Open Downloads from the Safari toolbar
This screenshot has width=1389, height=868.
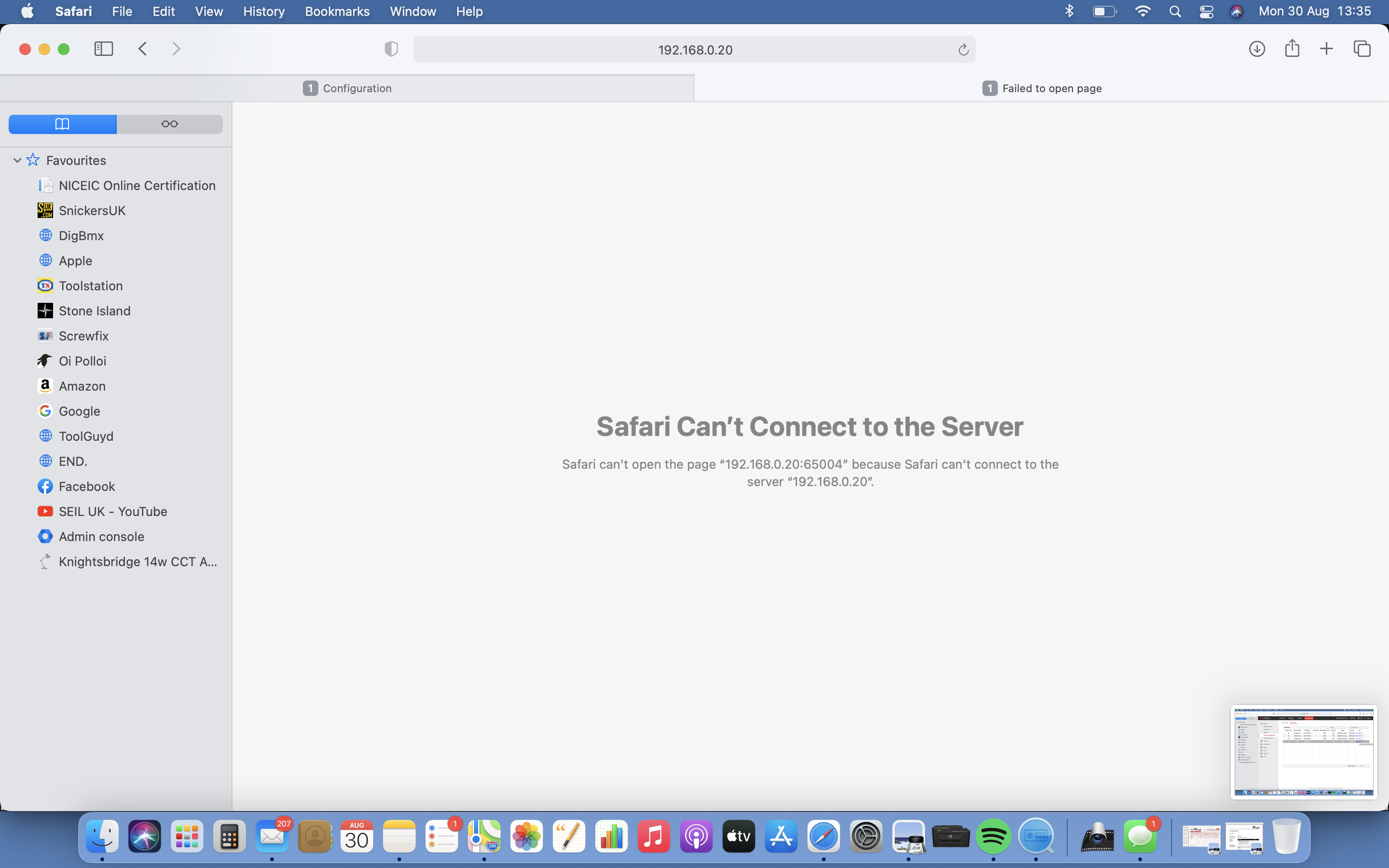click(1257, 49)
